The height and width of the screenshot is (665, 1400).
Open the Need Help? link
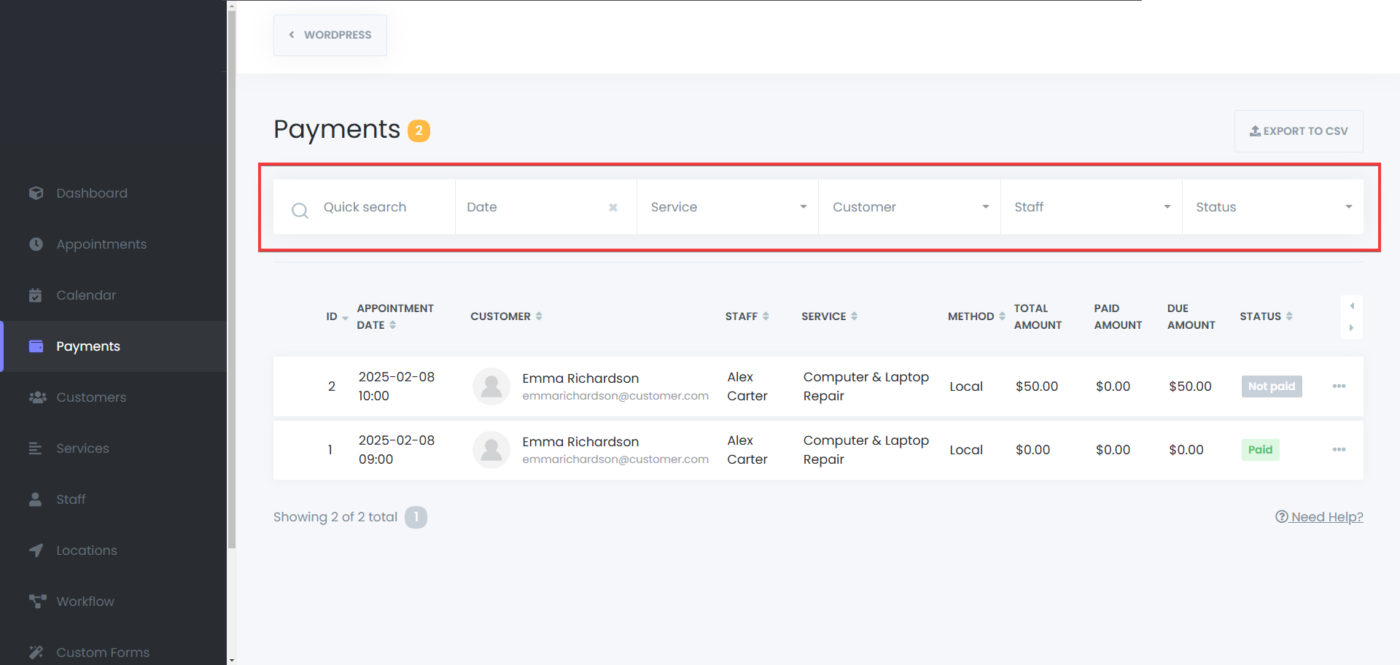pos(1319,517)
